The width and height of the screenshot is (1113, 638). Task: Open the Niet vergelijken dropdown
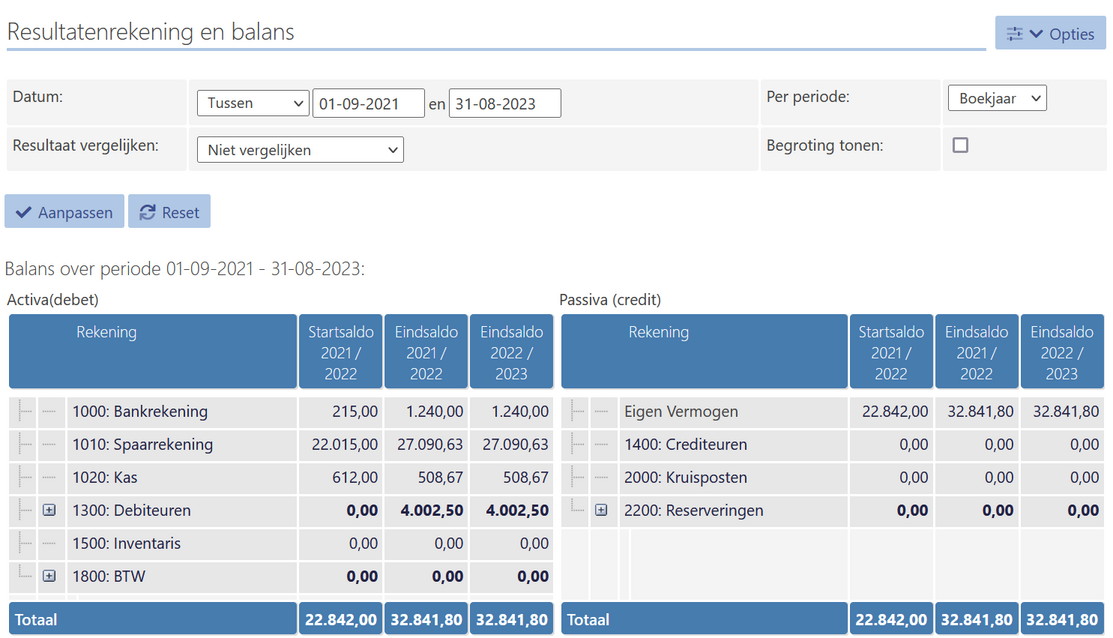[300, 150]
